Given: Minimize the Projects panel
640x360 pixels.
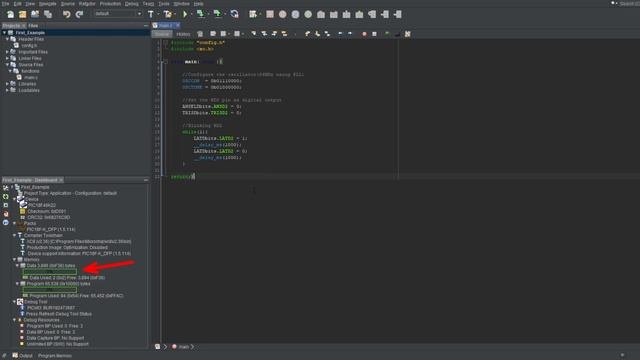Looking at the screenshot, I should pos(146,25).
